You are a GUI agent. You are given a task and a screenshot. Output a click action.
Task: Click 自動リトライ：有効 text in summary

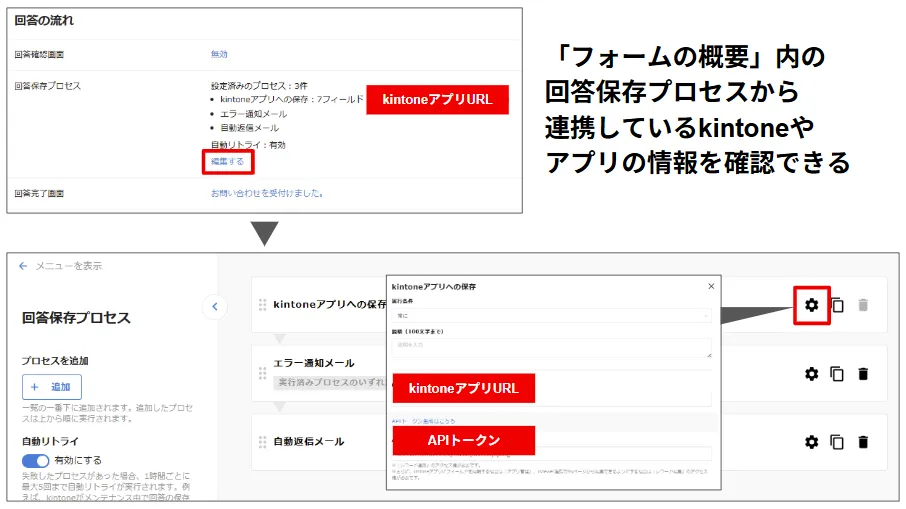pos(248,144)
